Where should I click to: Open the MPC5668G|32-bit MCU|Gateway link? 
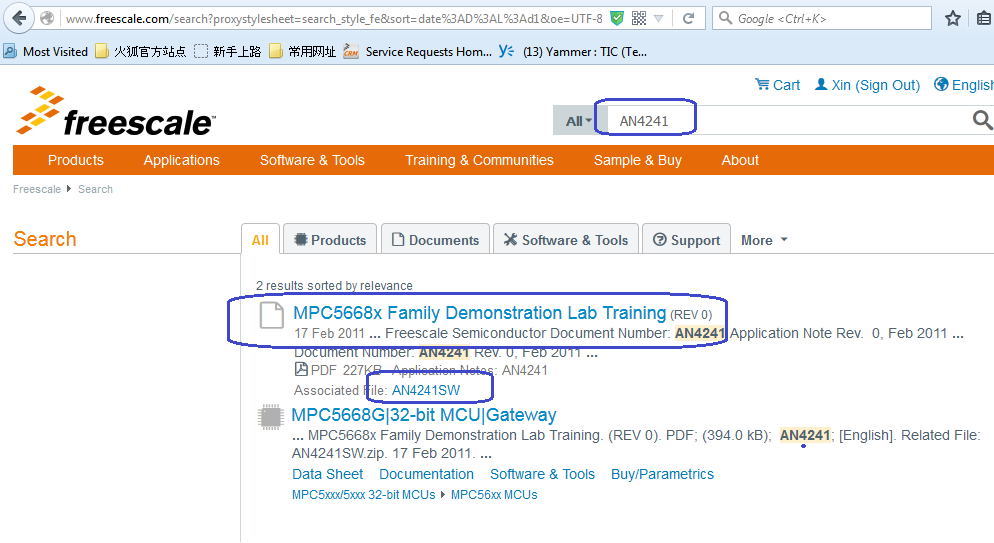click(423, 415)
